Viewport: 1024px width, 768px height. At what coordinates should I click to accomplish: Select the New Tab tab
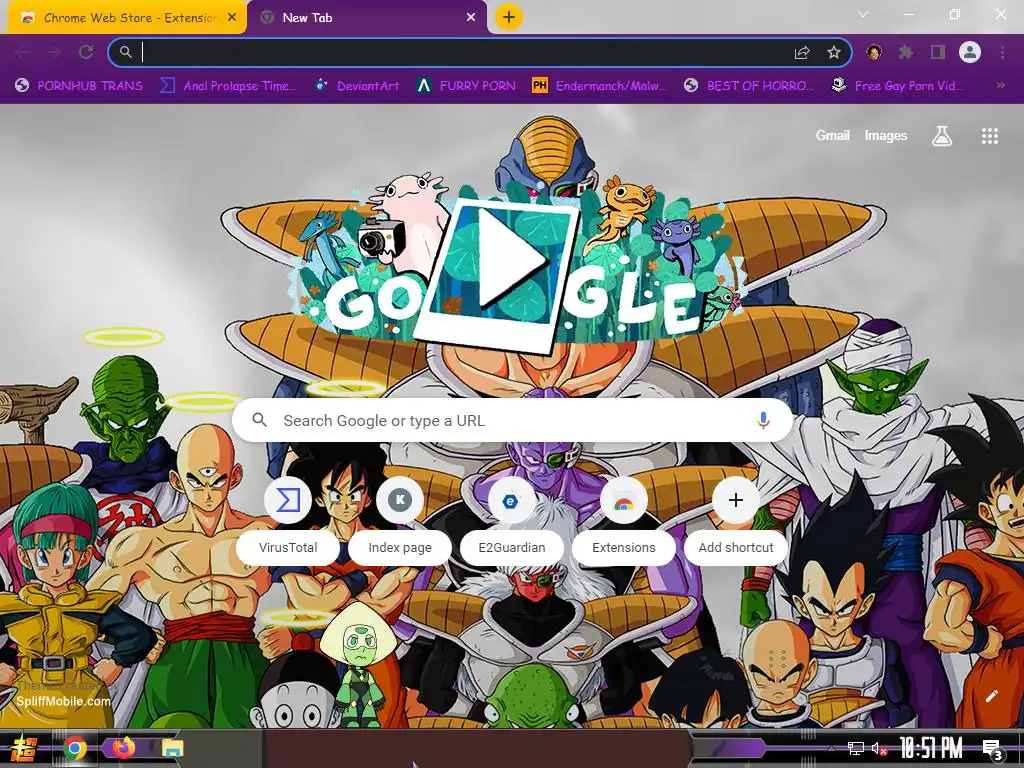point(367,18)
